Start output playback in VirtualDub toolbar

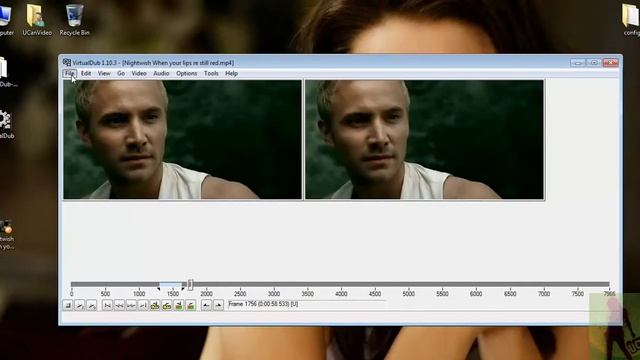pyautogui.click(x=92, y=305)
